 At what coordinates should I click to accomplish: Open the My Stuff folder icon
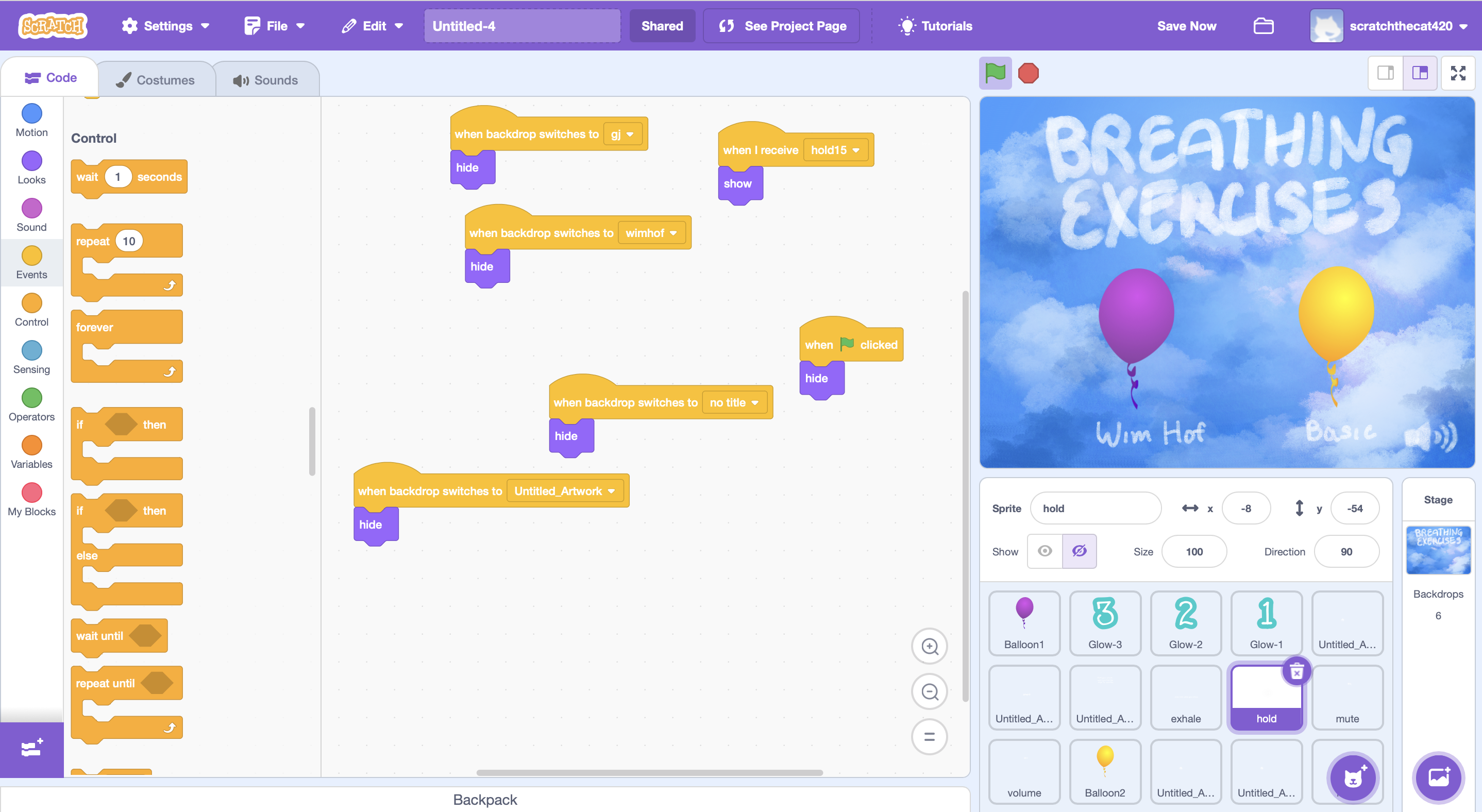(1263, 26)
